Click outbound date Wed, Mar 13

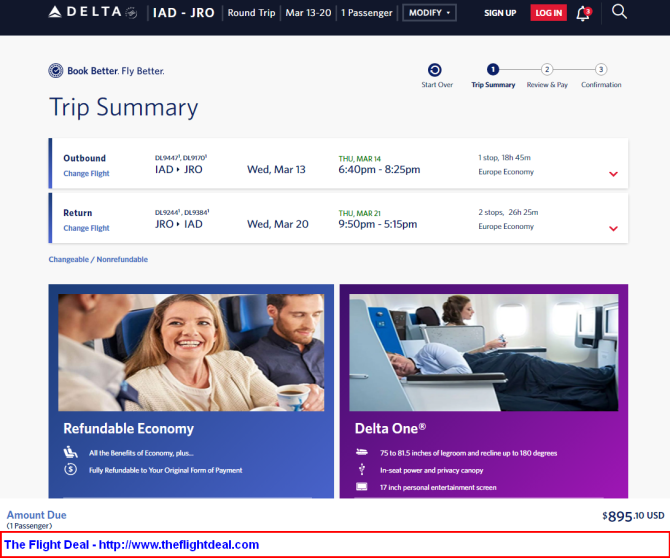(x=276, y=170)
